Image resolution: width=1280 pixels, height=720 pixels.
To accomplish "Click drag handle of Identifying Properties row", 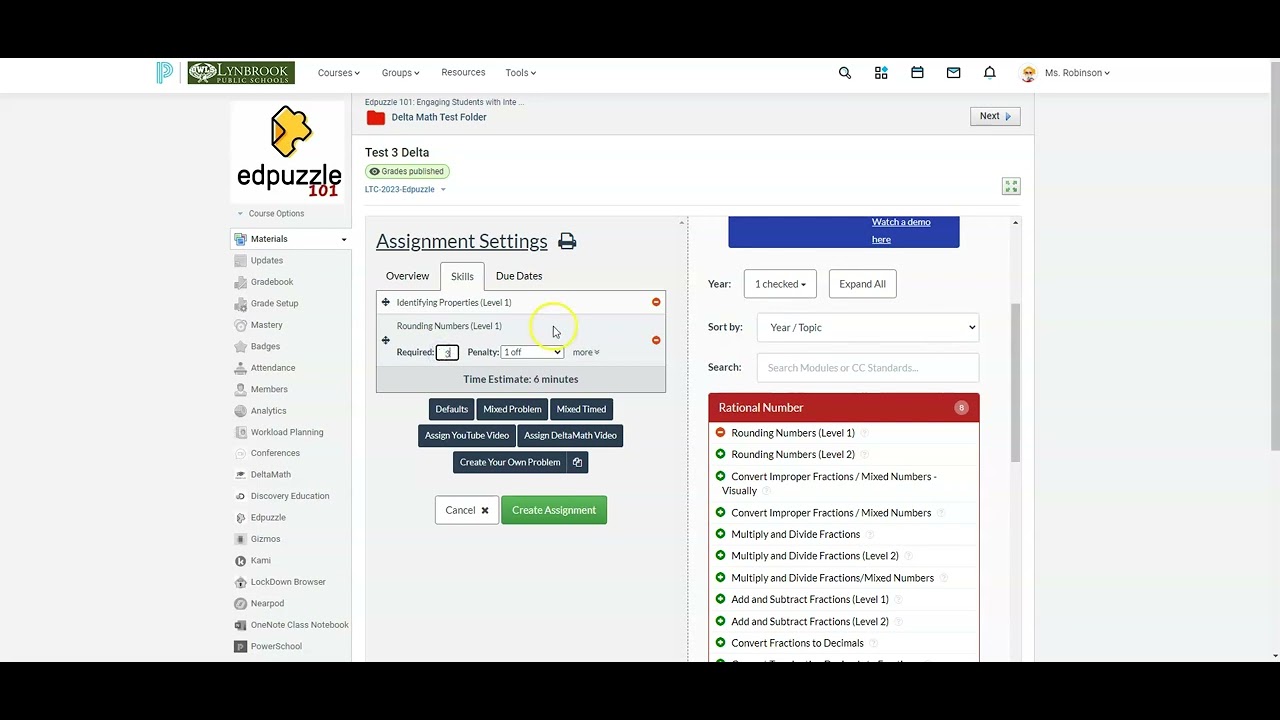I will tap(385, 302).
